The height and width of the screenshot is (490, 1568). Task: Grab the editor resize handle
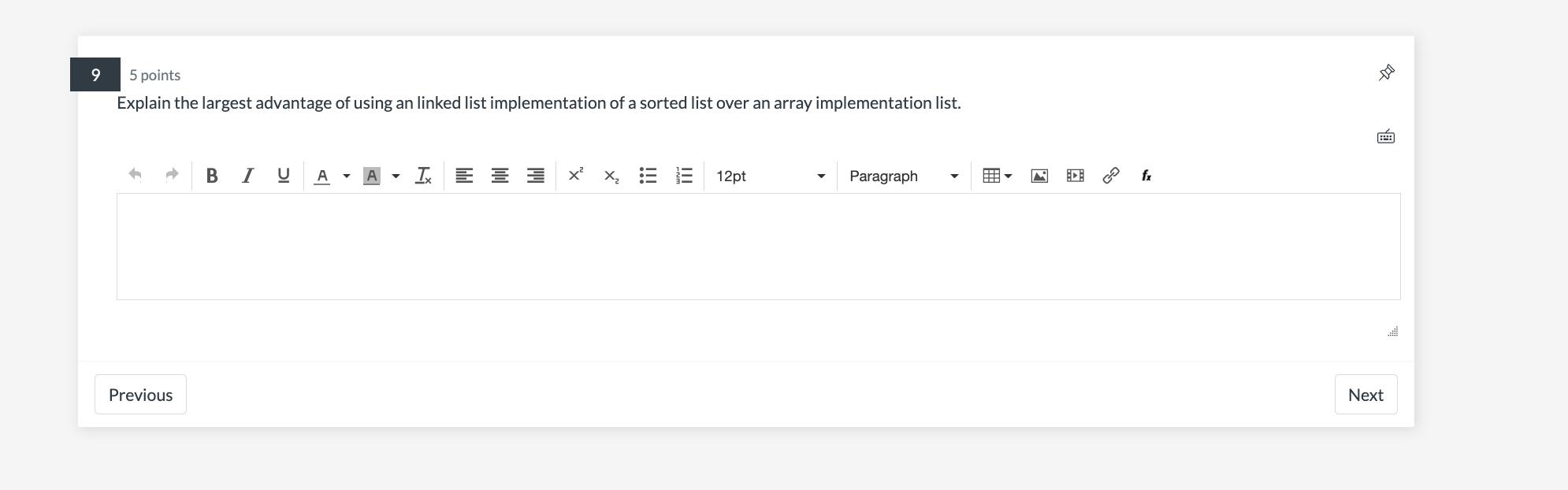click(1393, 332)
